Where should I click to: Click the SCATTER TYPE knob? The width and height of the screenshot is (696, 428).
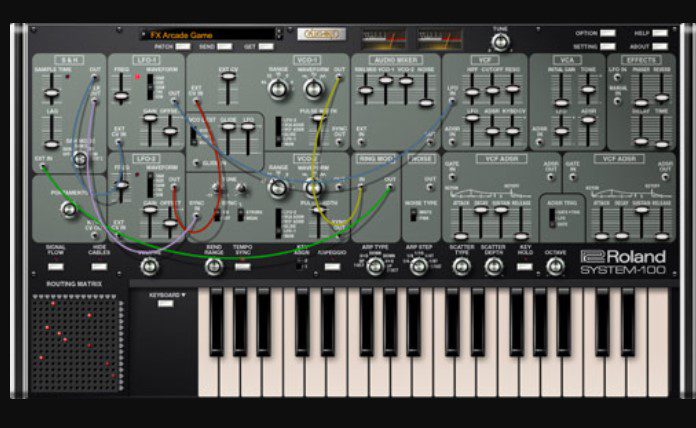click(462, 266)
